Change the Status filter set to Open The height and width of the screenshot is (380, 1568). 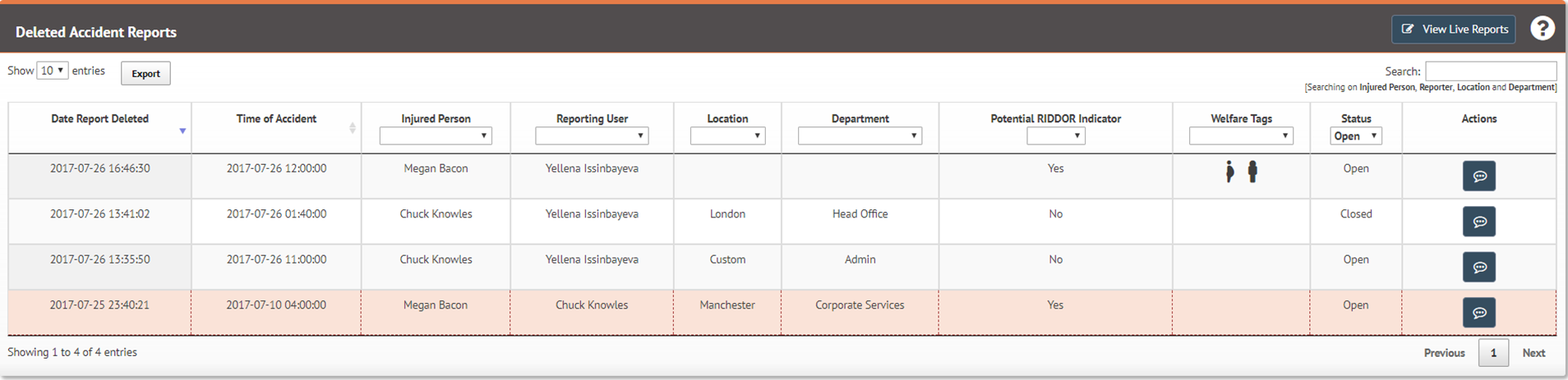1356,136
